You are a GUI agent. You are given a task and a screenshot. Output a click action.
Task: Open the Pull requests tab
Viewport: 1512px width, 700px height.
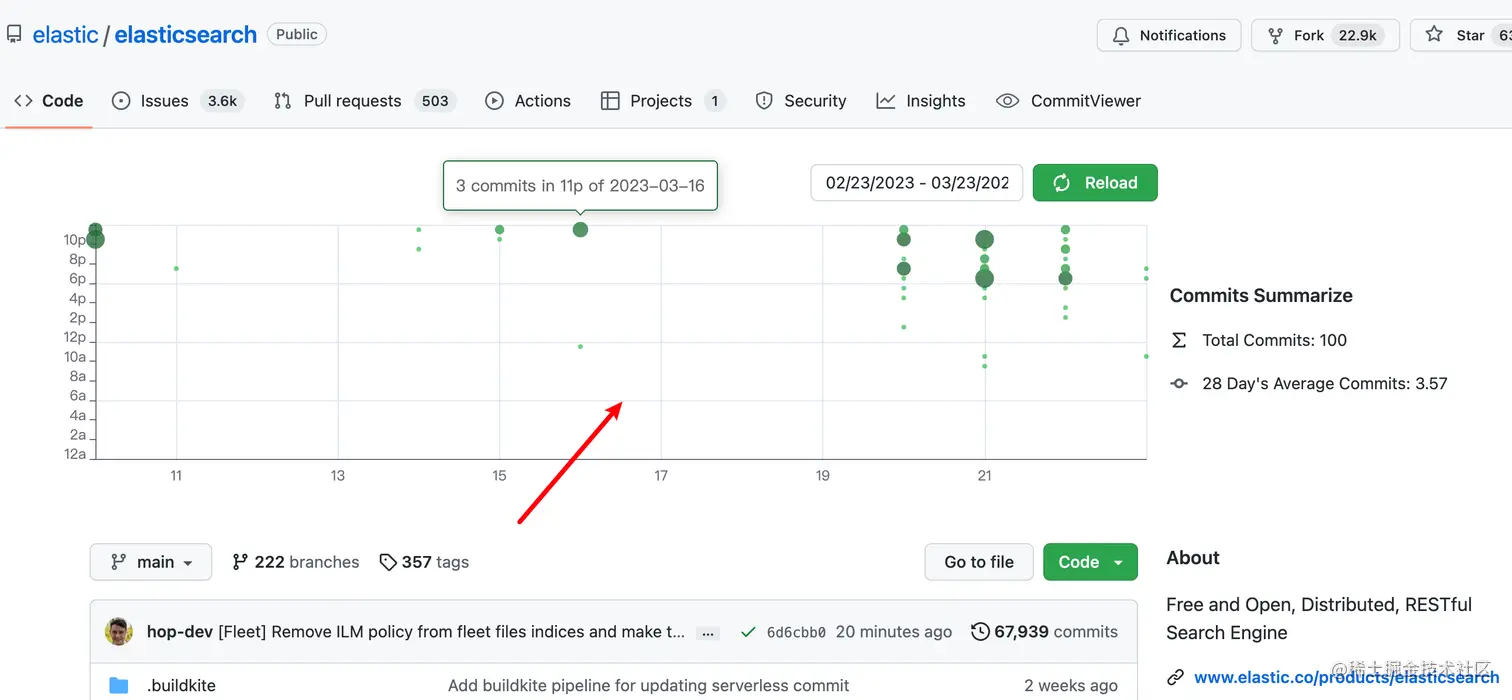point(365,101)
